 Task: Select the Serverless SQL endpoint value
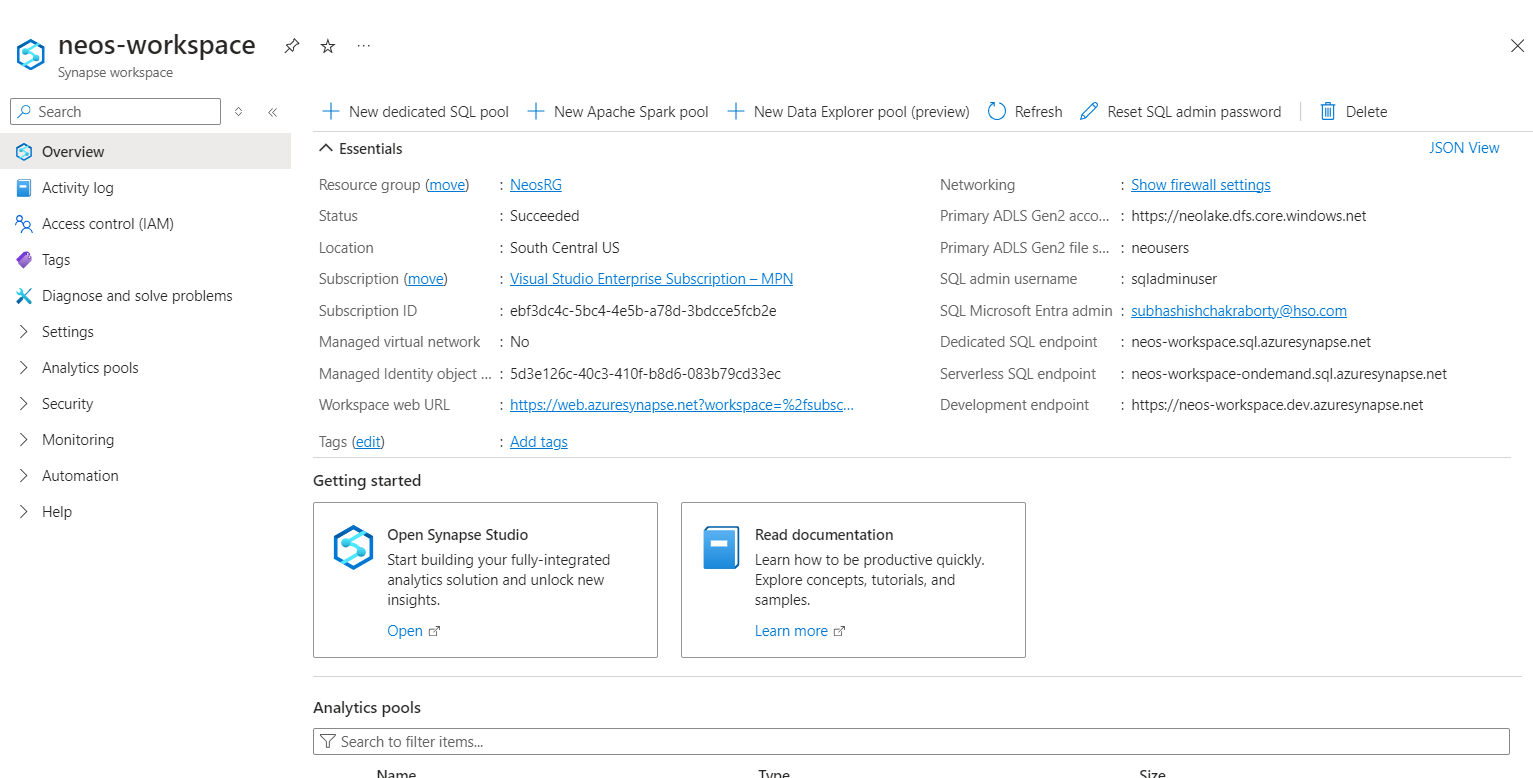(1289, 374)
